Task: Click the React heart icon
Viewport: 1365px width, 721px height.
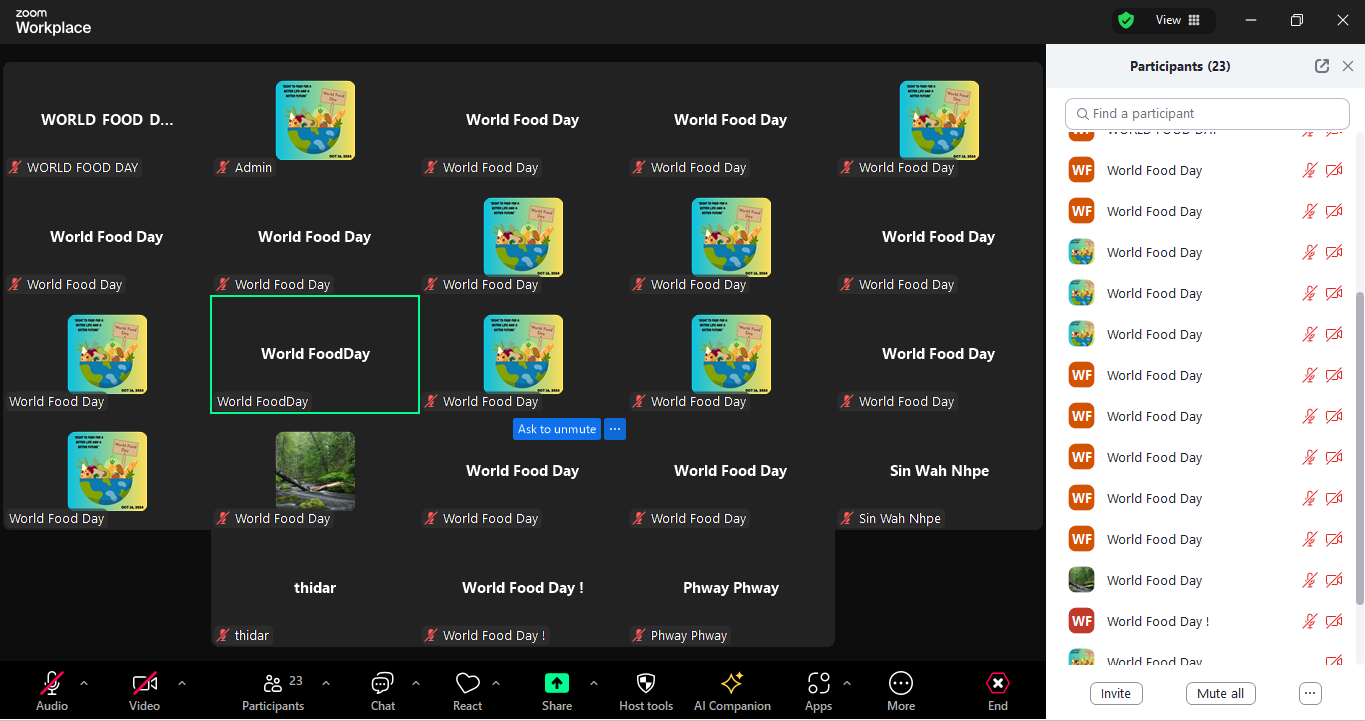Action: tap(467, 684)
